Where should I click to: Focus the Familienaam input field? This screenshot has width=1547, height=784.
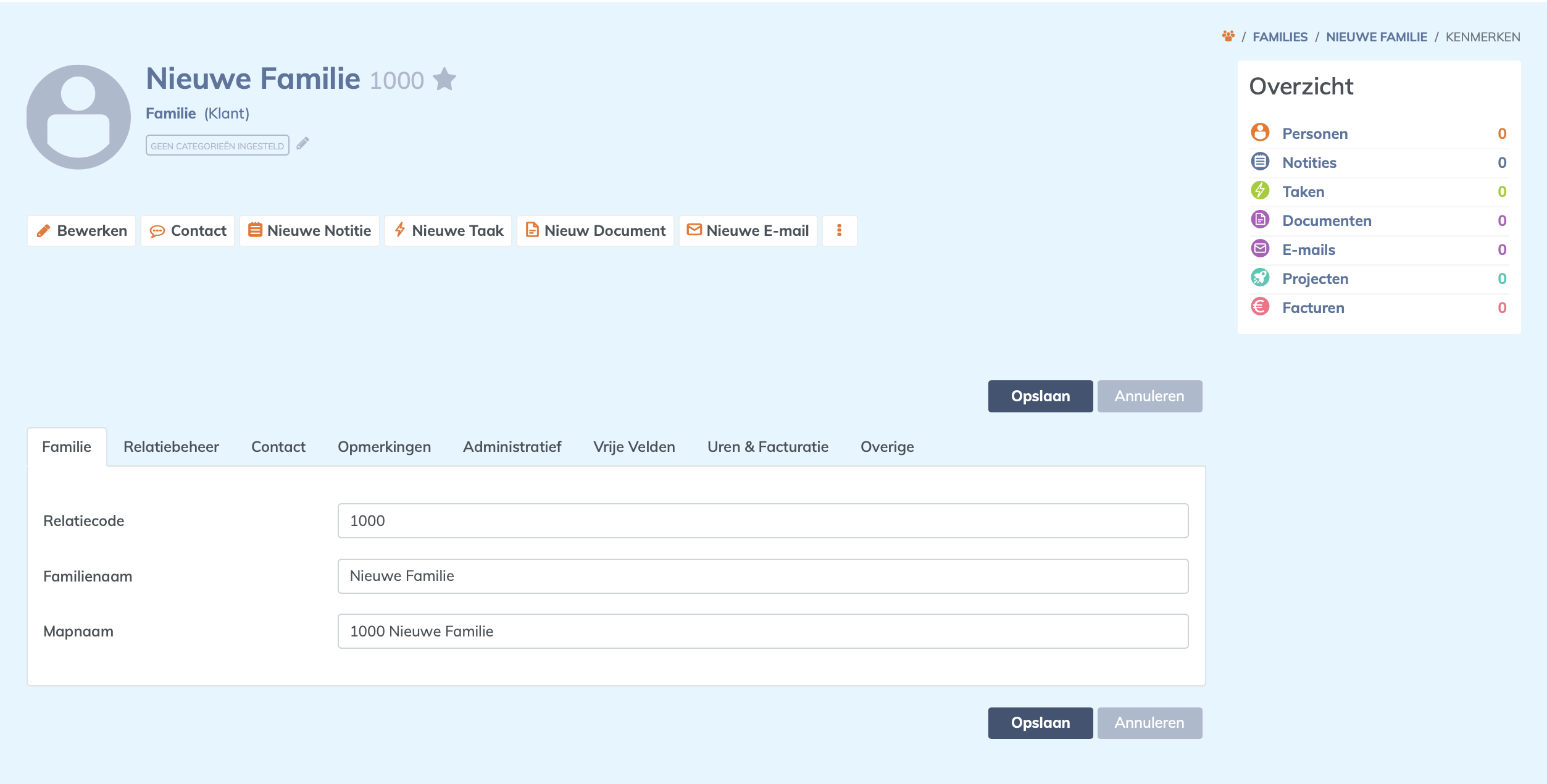click(x=762, y=576)
